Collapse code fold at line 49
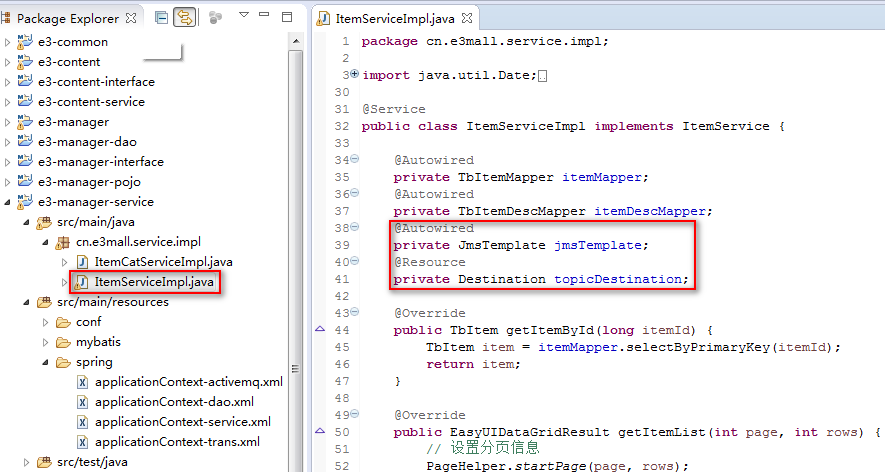 point(354,414)
